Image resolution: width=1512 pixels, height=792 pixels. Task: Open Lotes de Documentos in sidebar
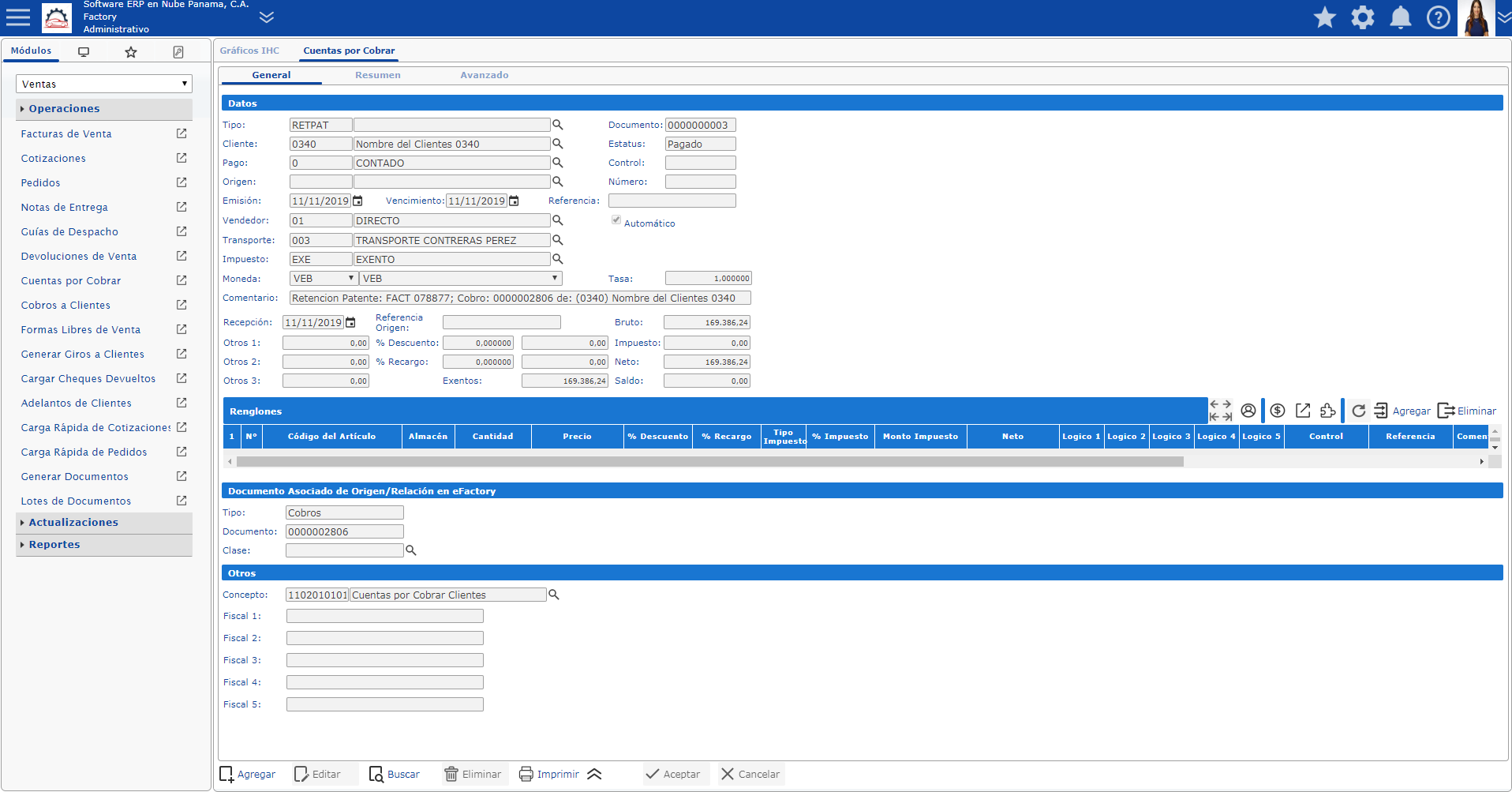76,501
